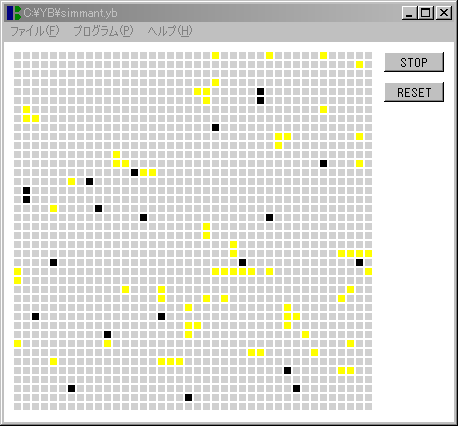458x426 pixels.
Task: Select the leftmost yellow cell in the grid's top row
Action: coord(215,55)
